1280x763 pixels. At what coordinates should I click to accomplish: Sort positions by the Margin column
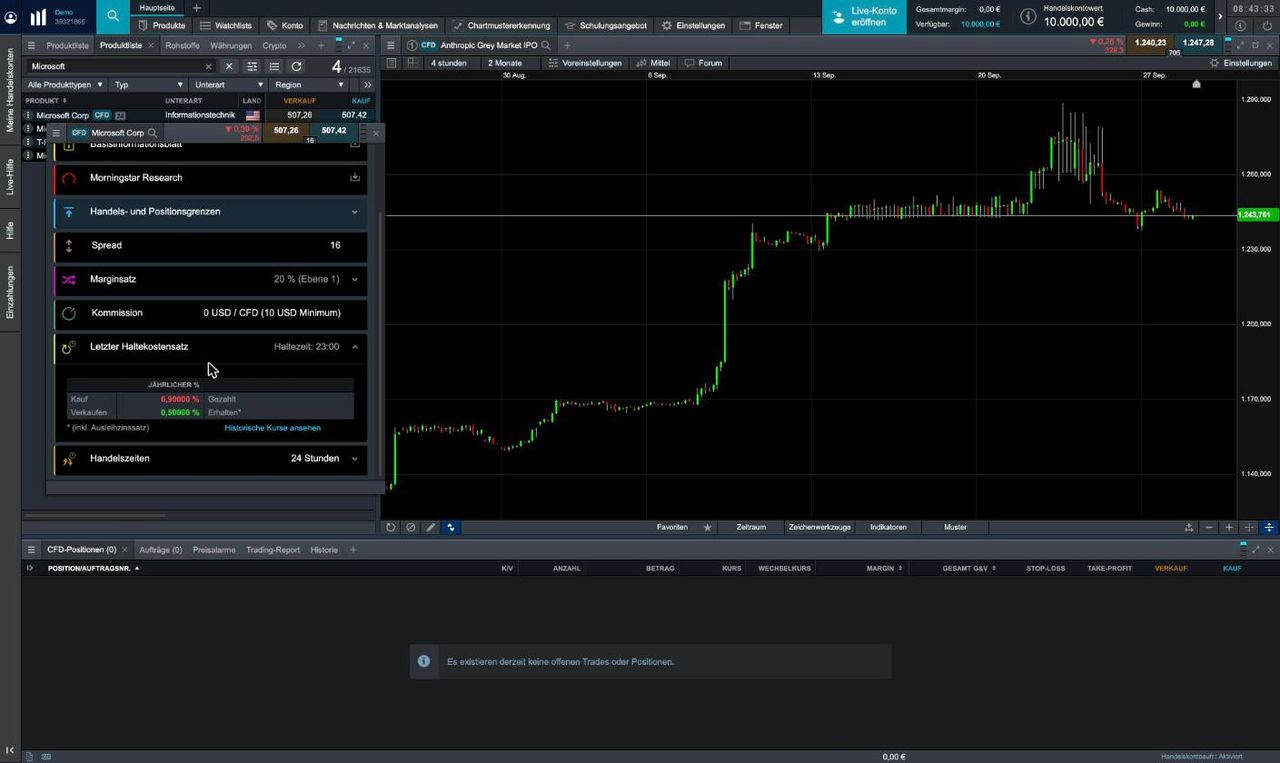(884, 568)
